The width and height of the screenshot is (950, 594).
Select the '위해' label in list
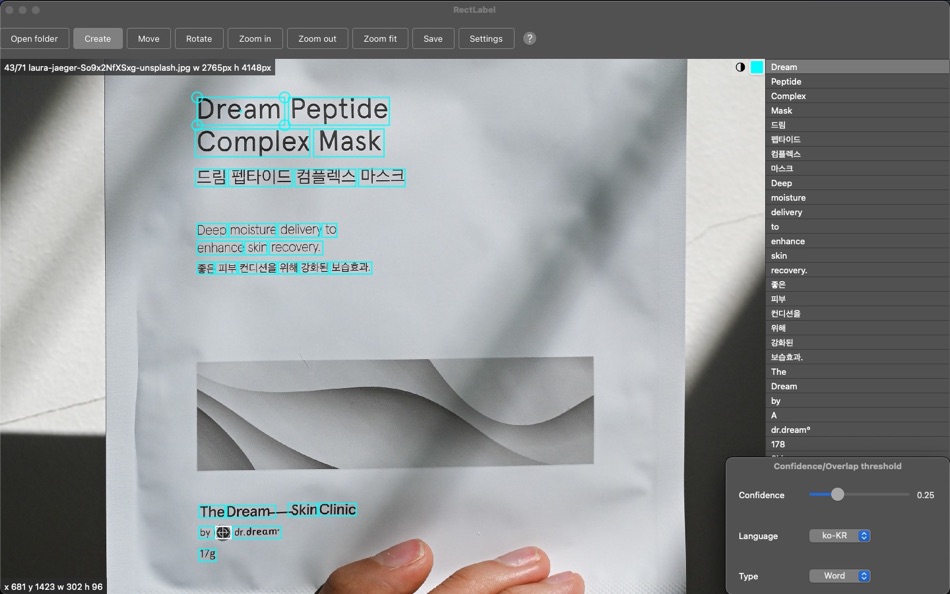[x=857, y=328]
